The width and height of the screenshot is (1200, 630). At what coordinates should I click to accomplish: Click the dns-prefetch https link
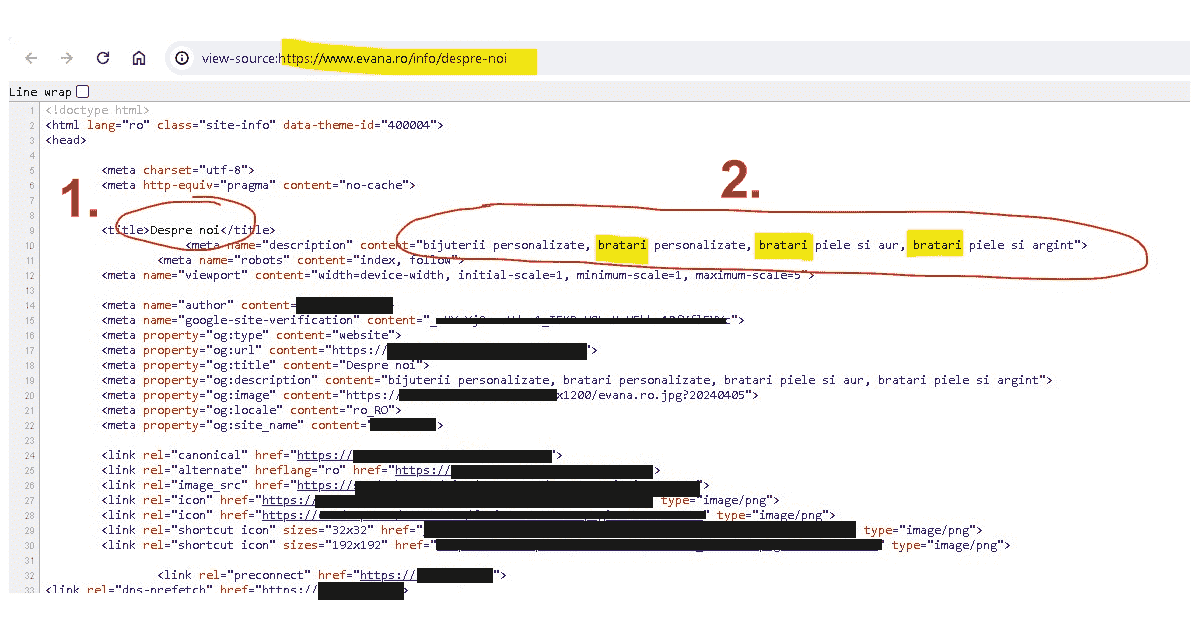click(288, 589)
